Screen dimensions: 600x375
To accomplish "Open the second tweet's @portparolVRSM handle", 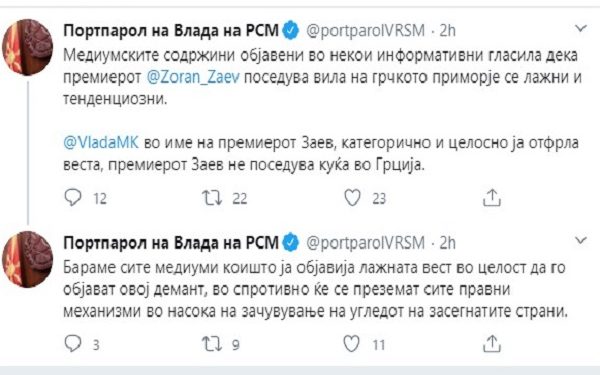I will point(365,243).
